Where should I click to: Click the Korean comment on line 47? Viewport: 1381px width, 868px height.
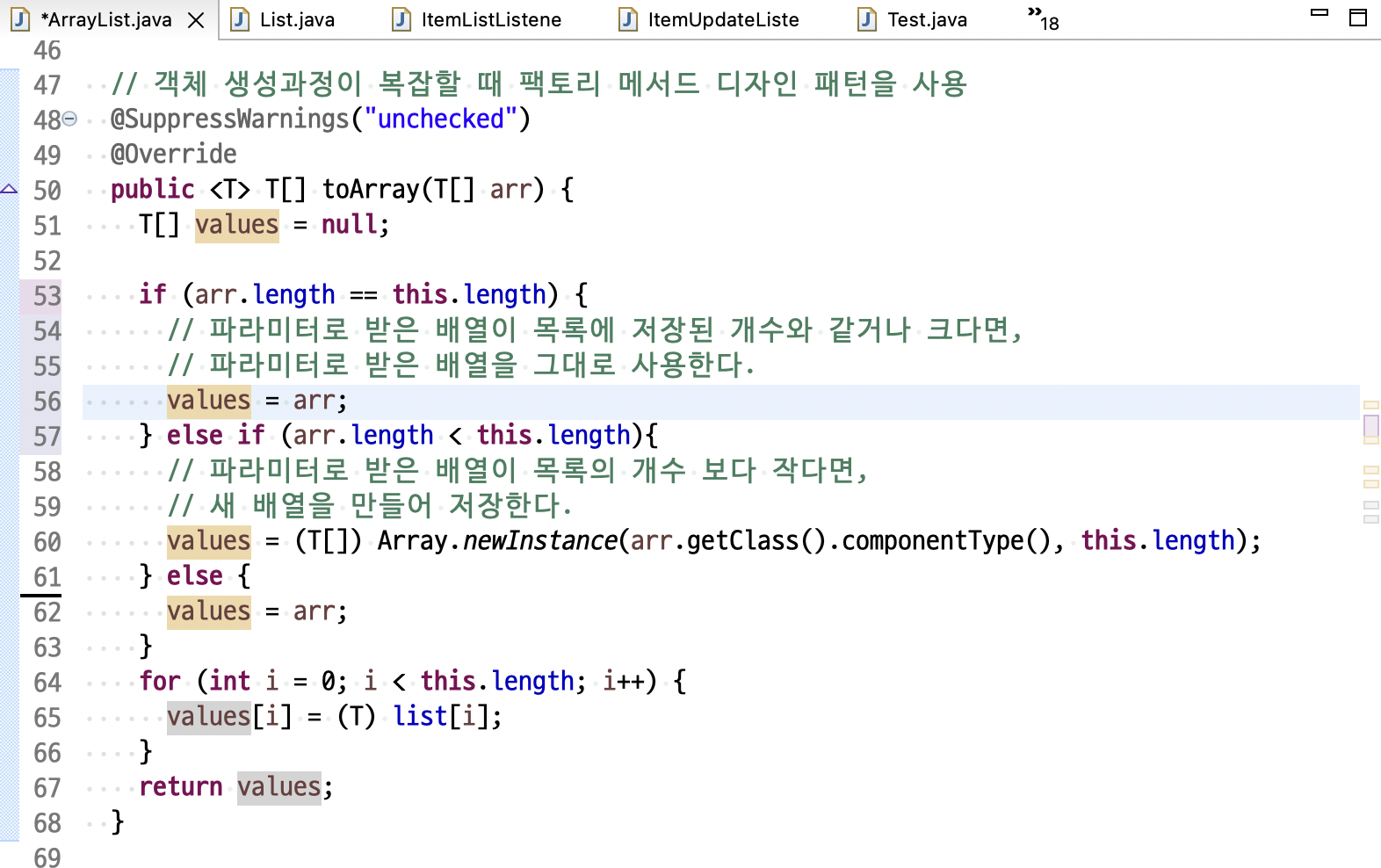tap(539, 83)
